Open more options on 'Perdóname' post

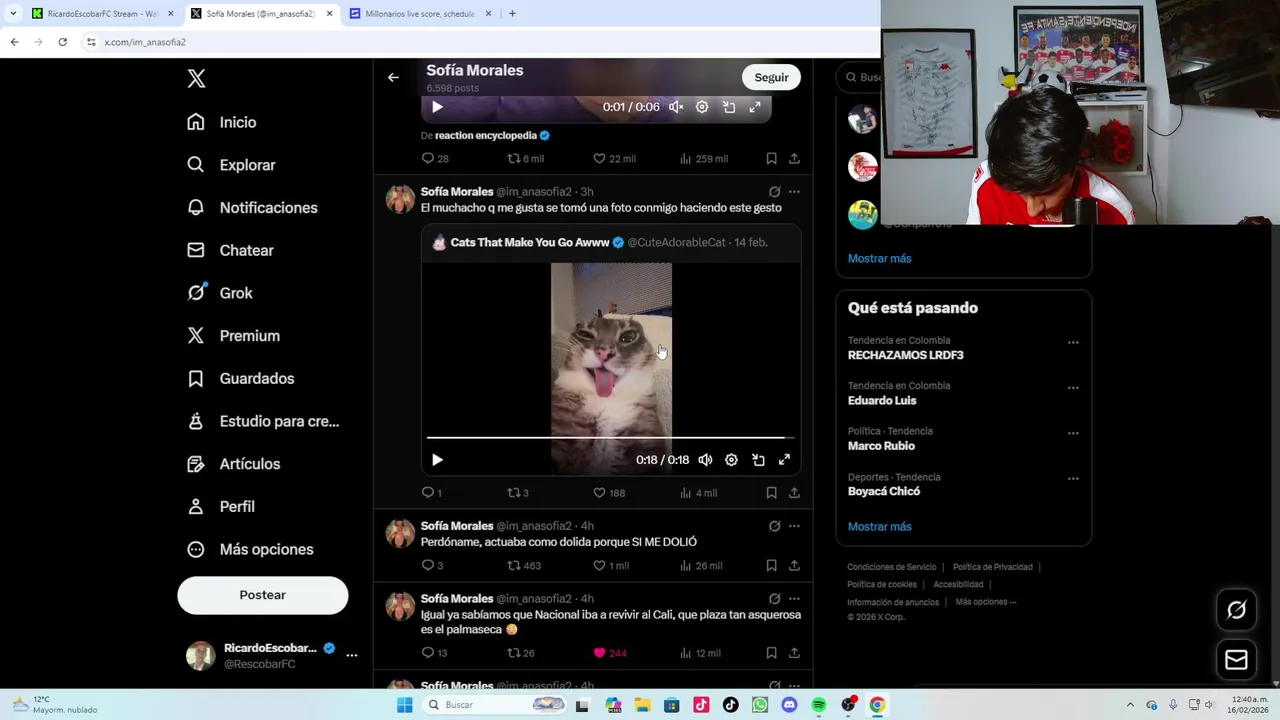coord(794,526)
